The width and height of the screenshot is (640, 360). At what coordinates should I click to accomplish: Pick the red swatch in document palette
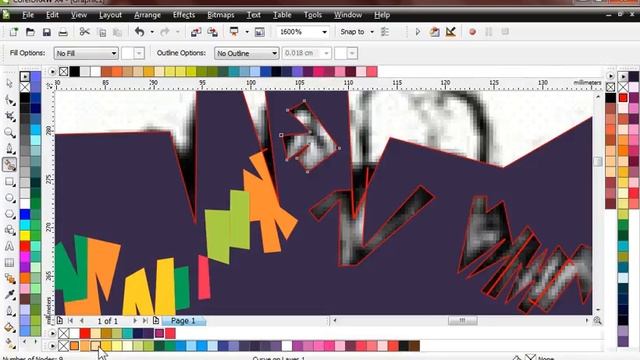tap(85, 333)
